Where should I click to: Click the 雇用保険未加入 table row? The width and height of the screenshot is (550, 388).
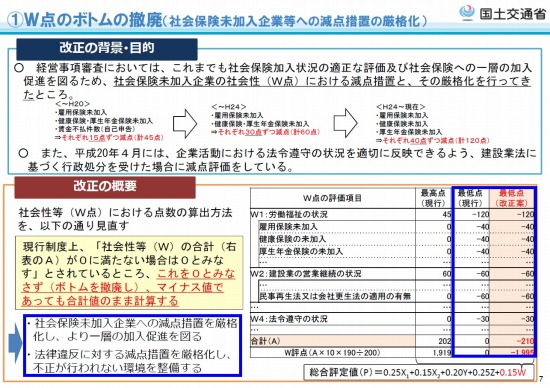[396, 227]
